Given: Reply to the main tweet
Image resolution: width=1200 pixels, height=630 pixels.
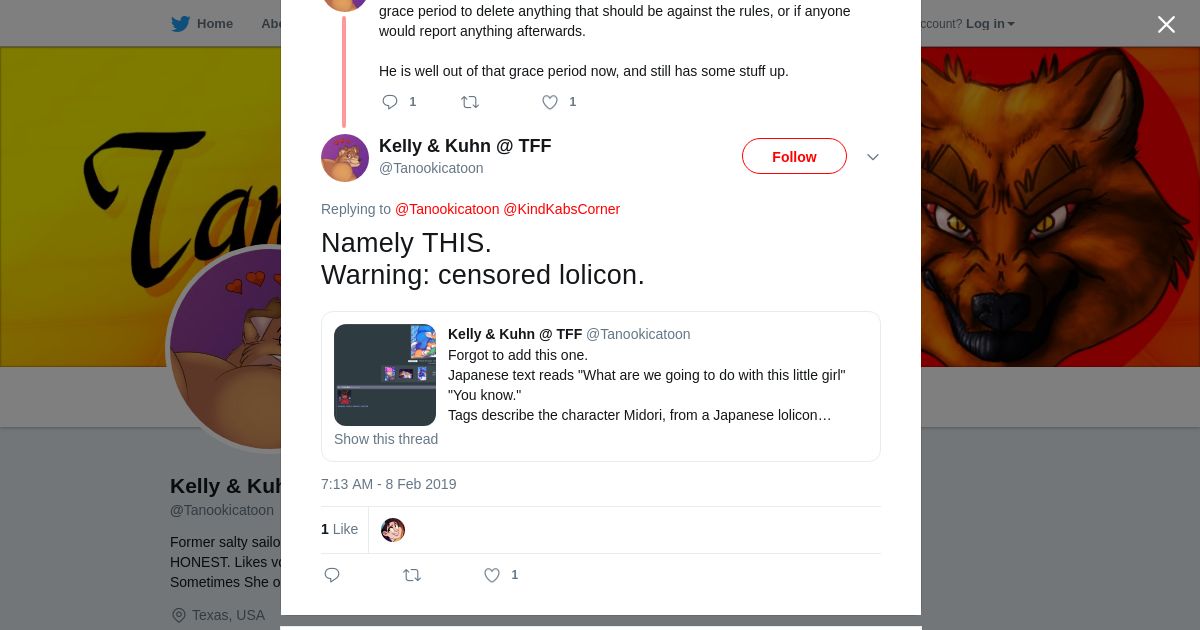Looking at the screenshot, I should coord(333,575).
